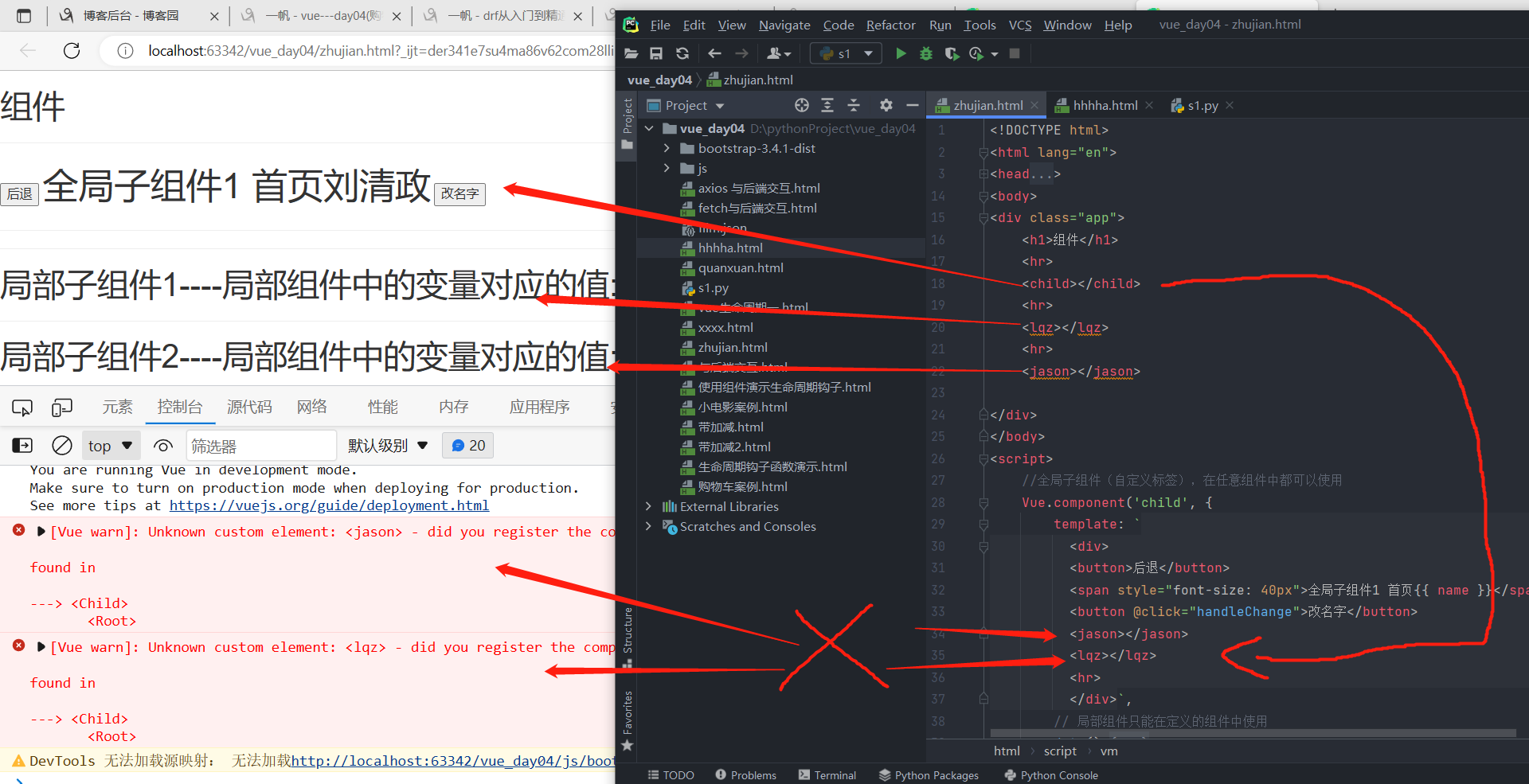Toggle the DevTools console sidebar
This screenshot has width=1529, height=784.
(x=22, y=446)
